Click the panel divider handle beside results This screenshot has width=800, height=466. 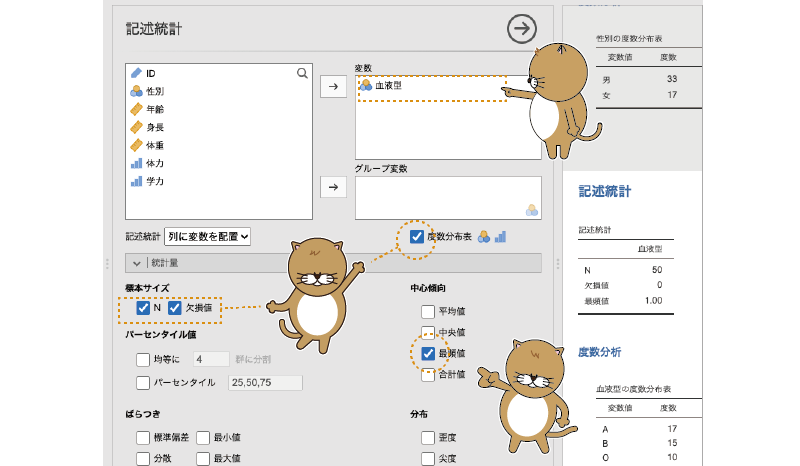[x=558, y=263]
